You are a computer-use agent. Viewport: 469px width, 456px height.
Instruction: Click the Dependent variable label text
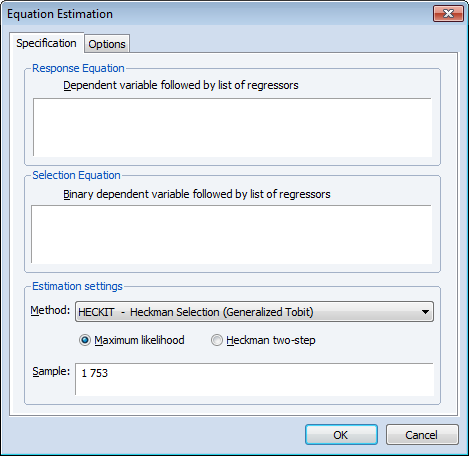(x=181, y=85)
